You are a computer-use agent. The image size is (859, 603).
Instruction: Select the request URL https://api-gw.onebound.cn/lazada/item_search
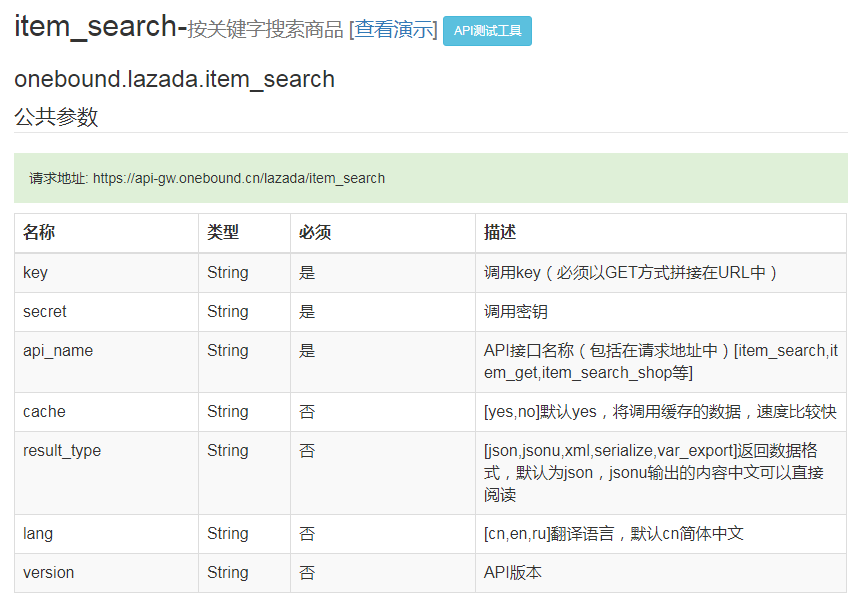(239, 179)
